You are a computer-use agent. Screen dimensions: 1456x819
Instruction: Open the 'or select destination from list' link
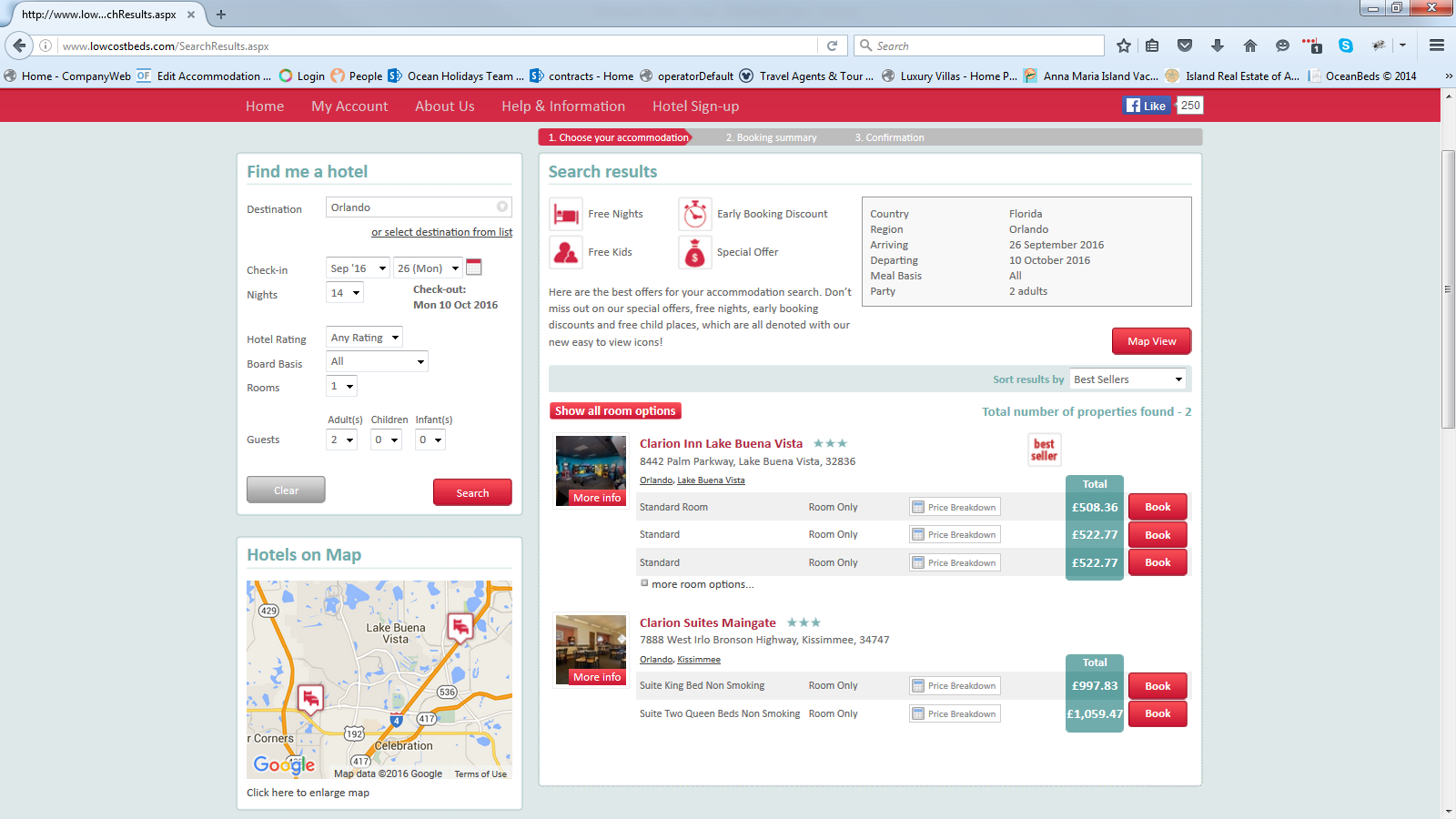[x=441, y=232]
